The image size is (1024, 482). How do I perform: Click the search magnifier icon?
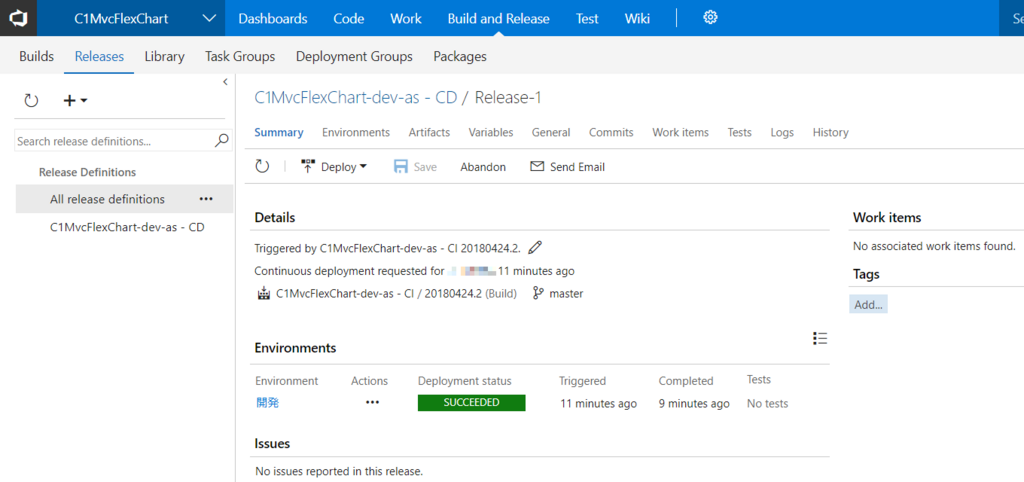(222, 140)
